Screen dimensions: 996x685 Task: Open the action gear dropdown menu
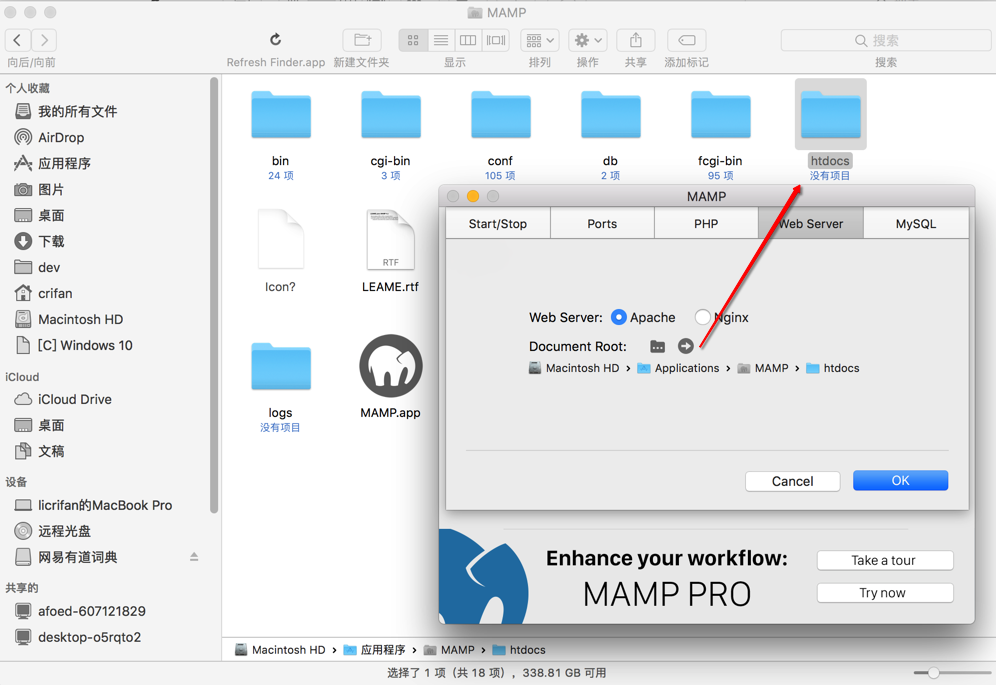(x=588, y=41)
